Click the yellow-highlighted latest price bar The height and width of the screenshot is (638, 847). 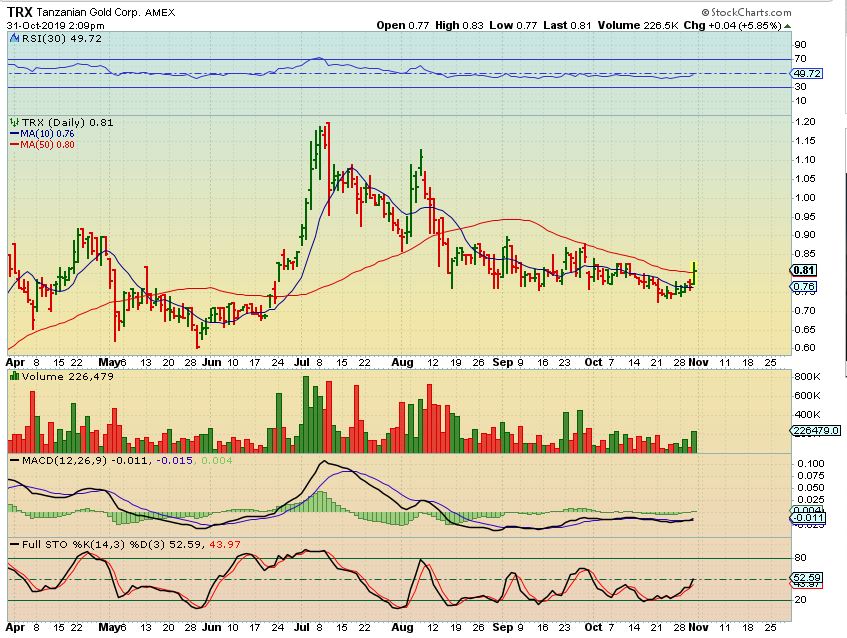[x=694, y=273]
